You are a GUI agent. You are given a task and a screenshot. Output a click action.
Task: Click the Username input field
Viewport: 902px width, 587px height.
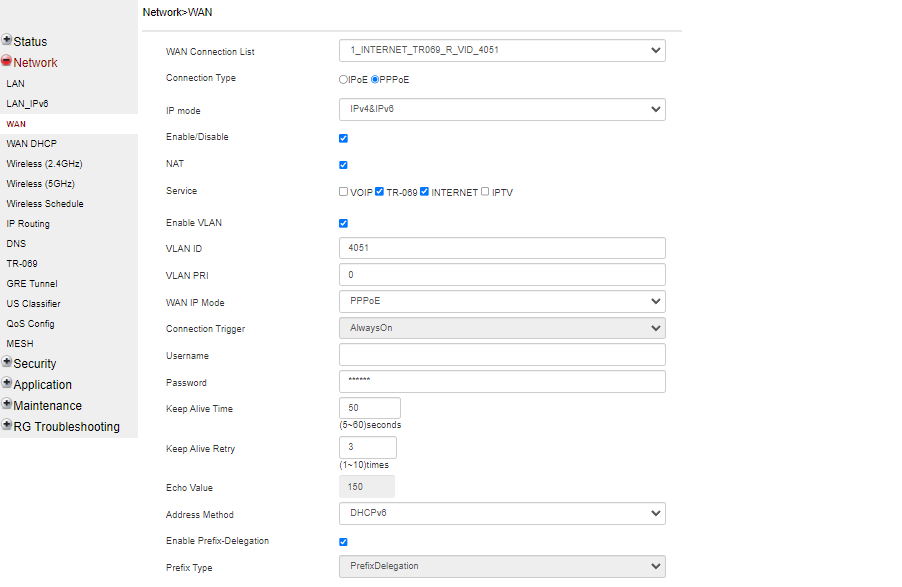502,355
